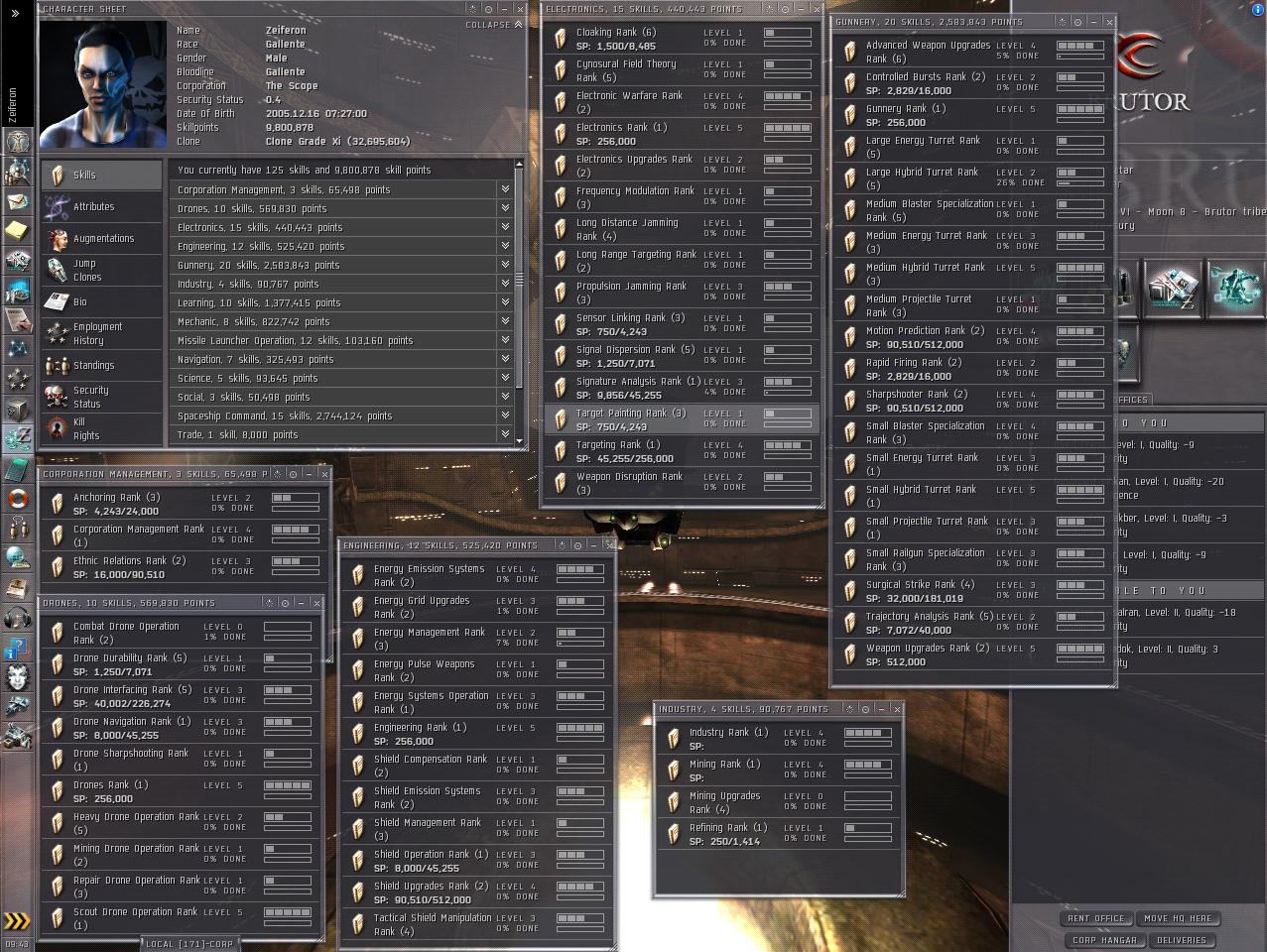Click the Deliveries button
This screenshot has width=1267, height=952.
coord(1182,940)
